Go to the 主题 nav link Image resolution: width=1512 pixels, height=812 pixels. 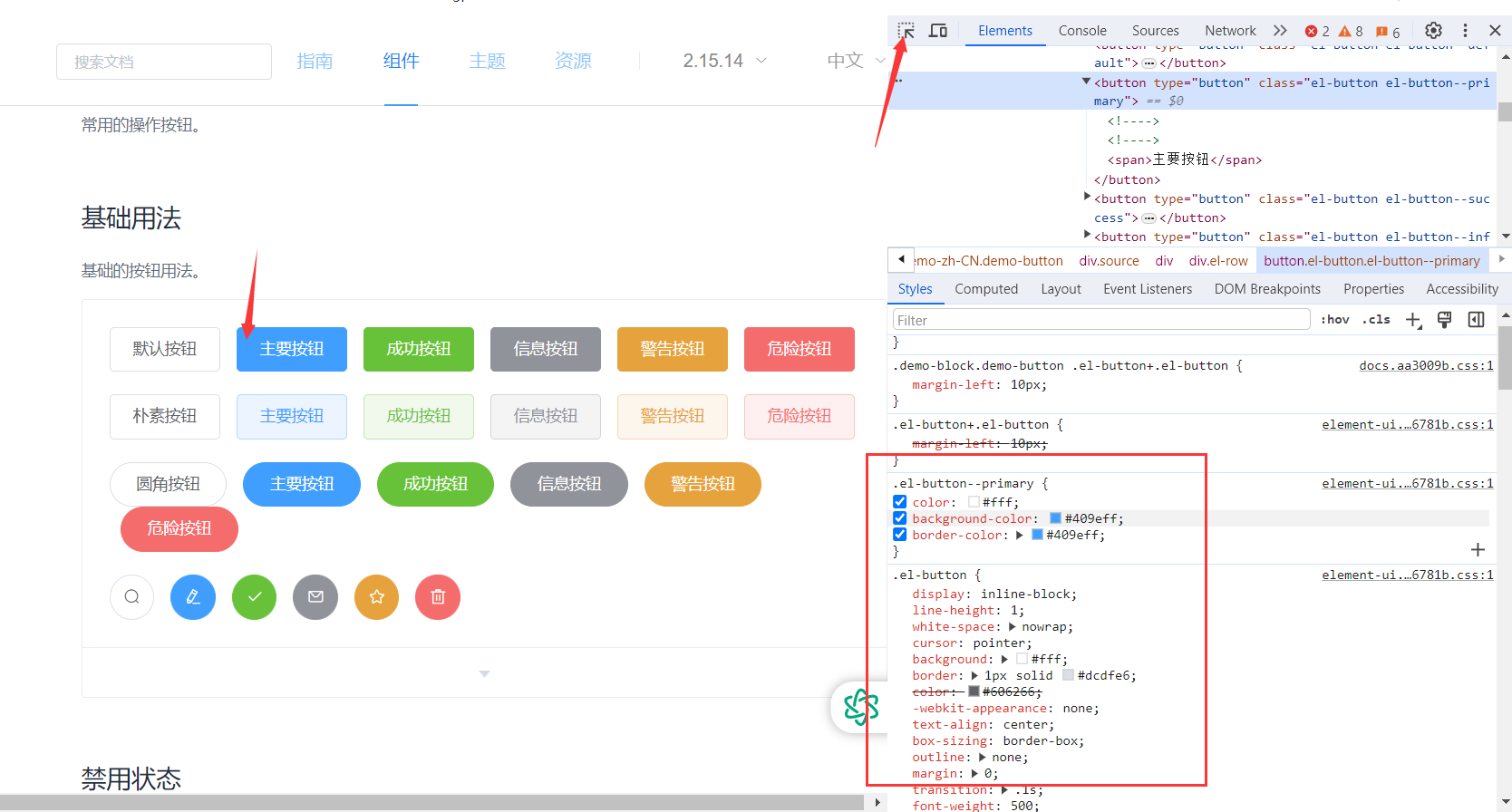point(487,61)
